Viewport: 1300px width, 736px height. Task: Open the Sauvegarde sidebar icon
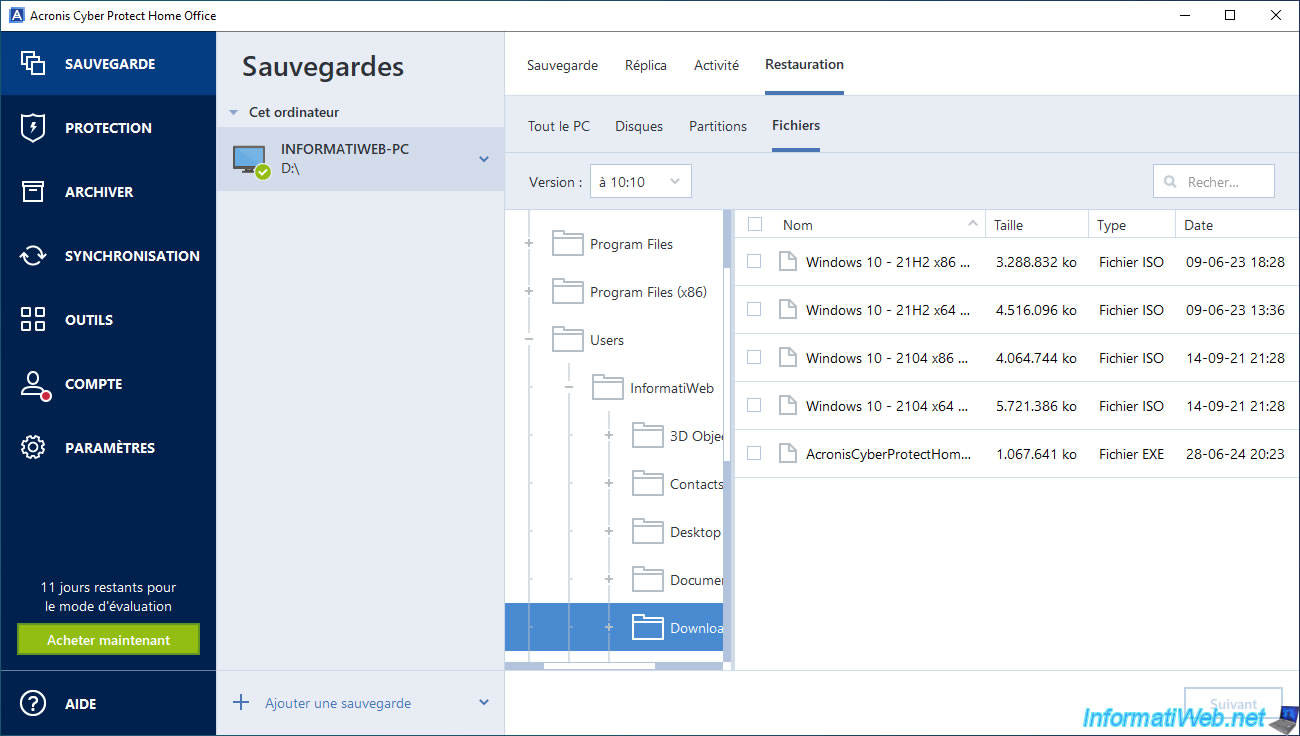pyautogui.click(x=33, y=64)
